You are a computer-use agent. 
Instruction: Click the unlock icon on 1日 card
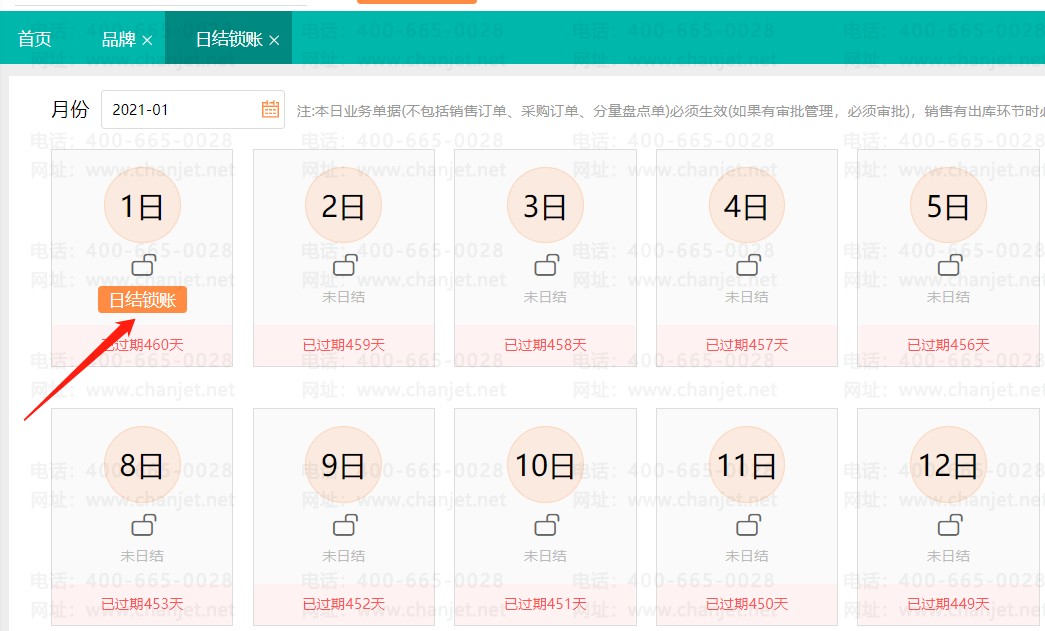pyautogui.click(x=143, y=265)
